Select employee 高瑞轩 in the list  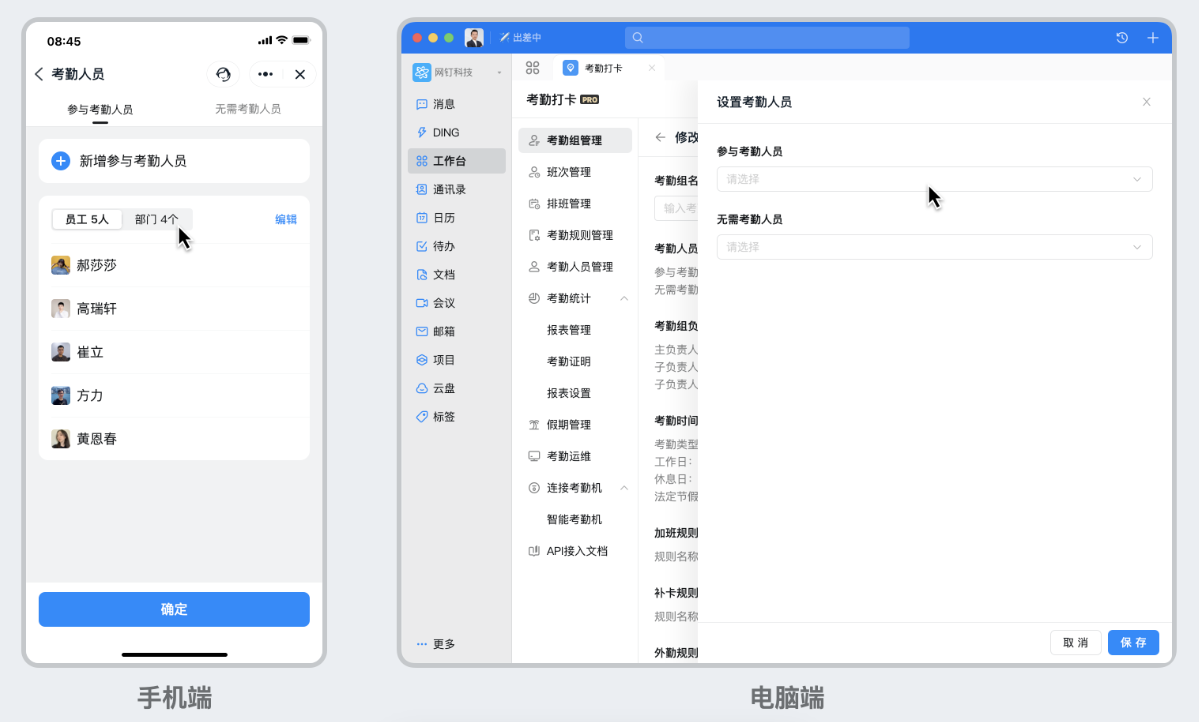174,309
